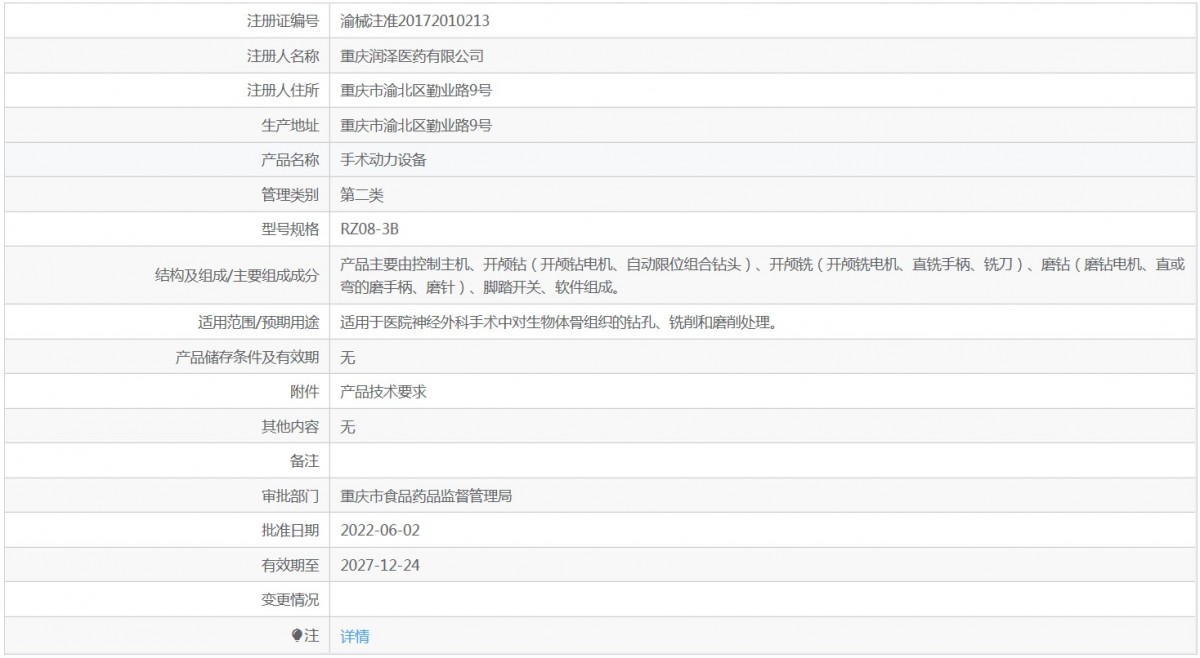Click the 注册证编号 label

283,20
